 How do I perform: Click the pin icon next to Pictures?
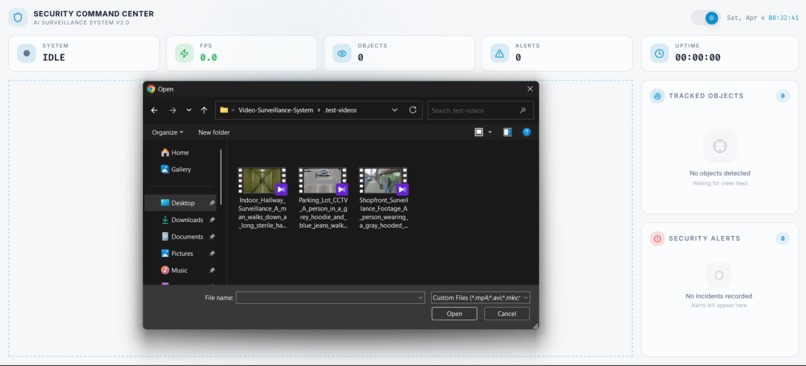(x=212, y=253)
